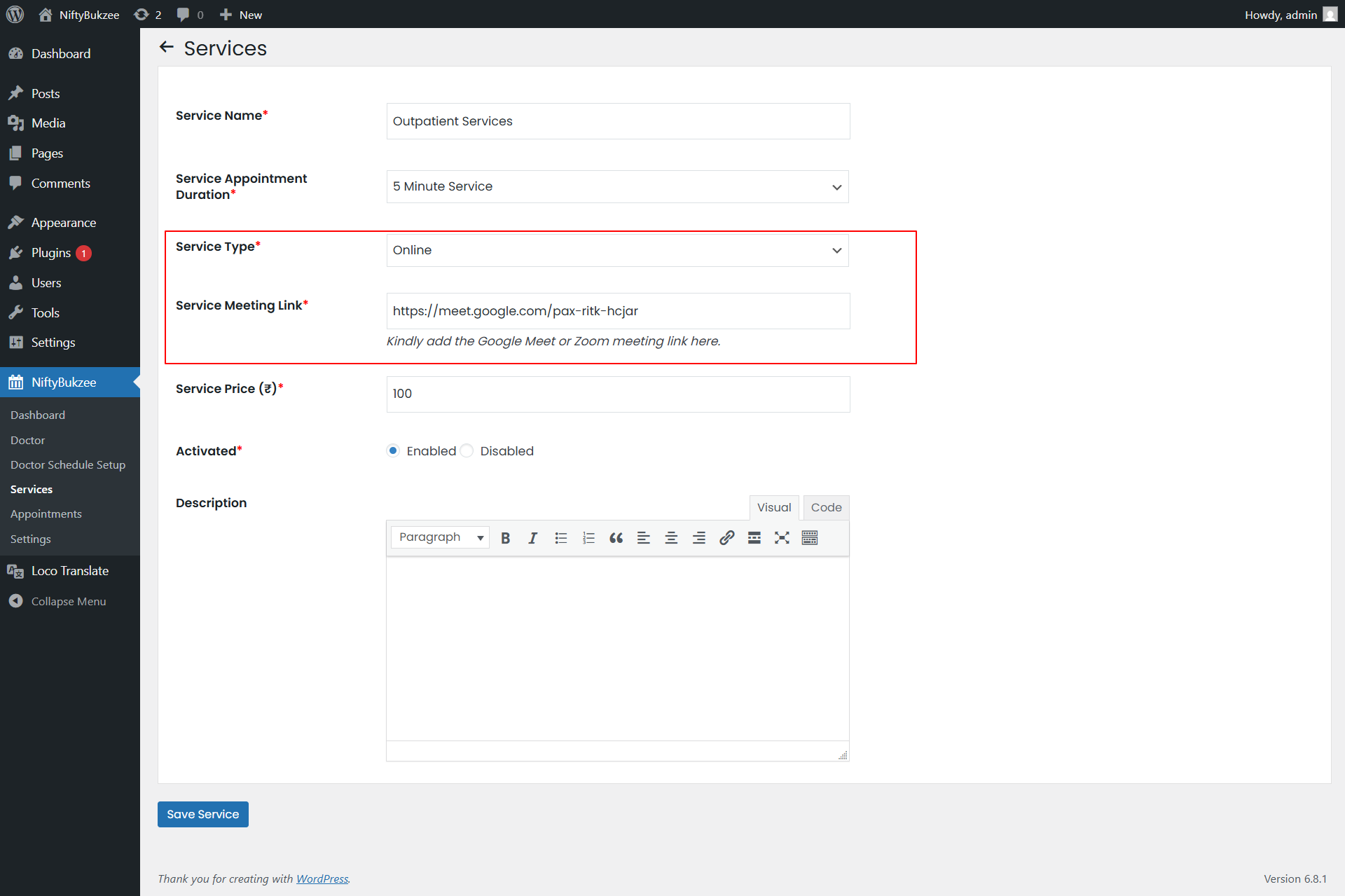
Task: Open Doctor Schedule Setup menu item
Action: pos(68,464)
